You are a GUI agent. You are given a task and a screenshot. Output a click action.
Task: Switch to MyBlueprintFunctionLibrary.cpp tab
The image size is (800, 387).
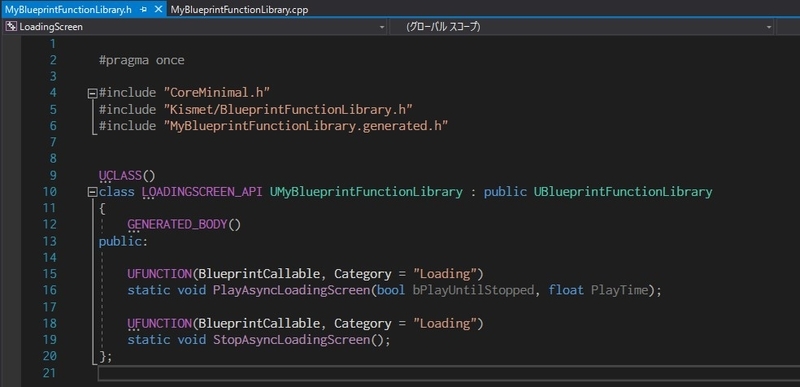(x=239, y=9)
